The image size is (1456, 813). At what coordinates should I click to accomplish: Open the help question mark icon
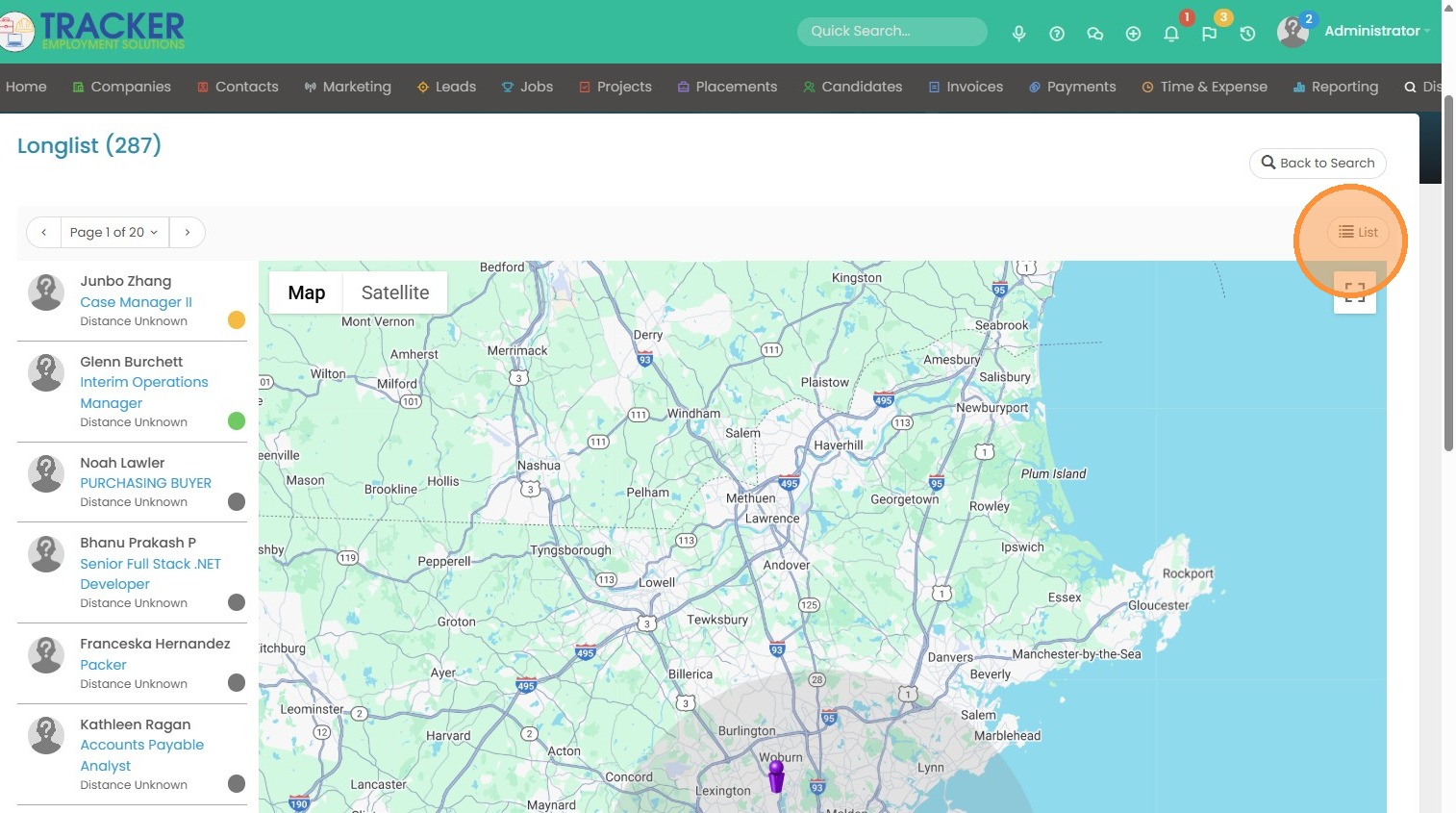[1057, 34]
